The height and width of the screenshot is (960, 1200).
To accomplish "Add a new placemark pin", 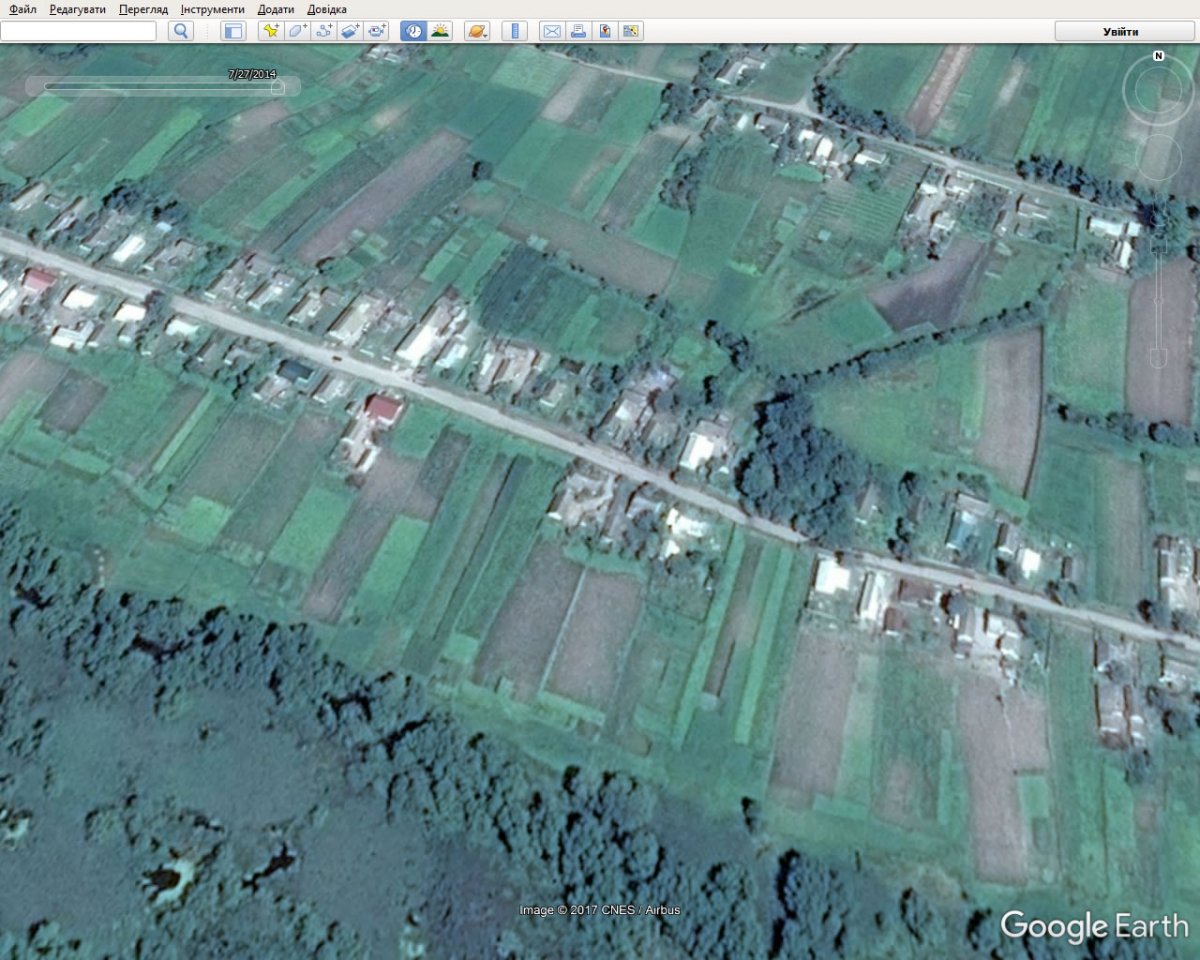I will coord(271,31).
